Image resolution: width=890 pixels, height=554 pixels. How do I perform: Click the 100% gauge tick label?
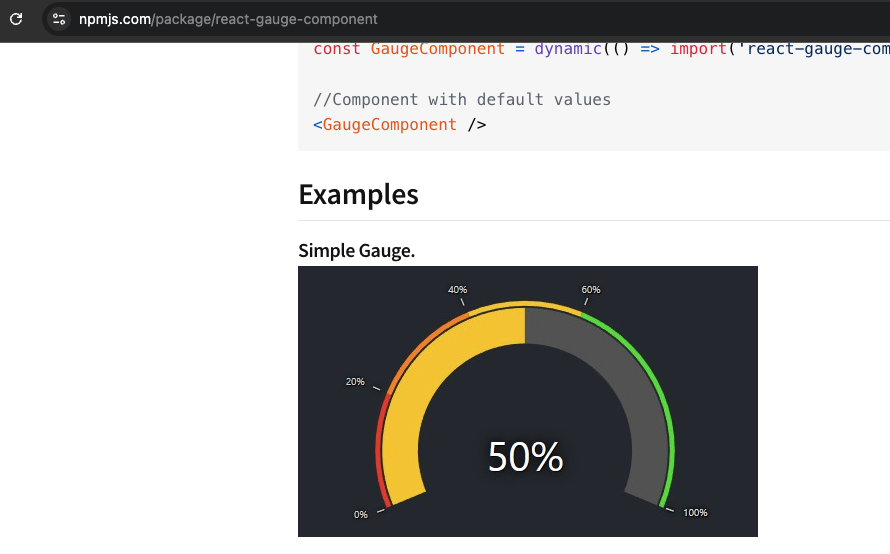pos(695,512)
